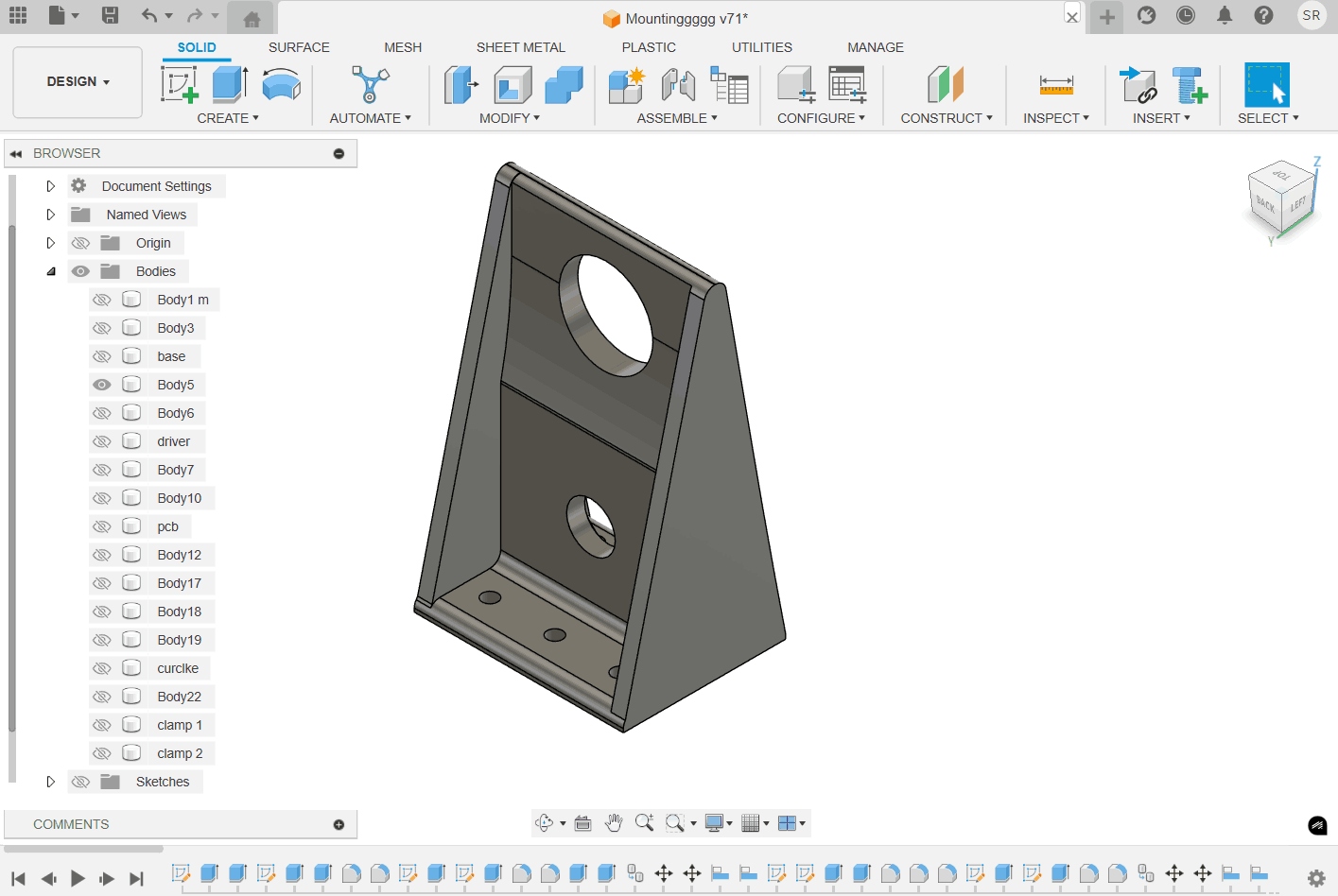Click the Save icon
This screenshot has height=896, width=1338.
[x=110, y=15]
